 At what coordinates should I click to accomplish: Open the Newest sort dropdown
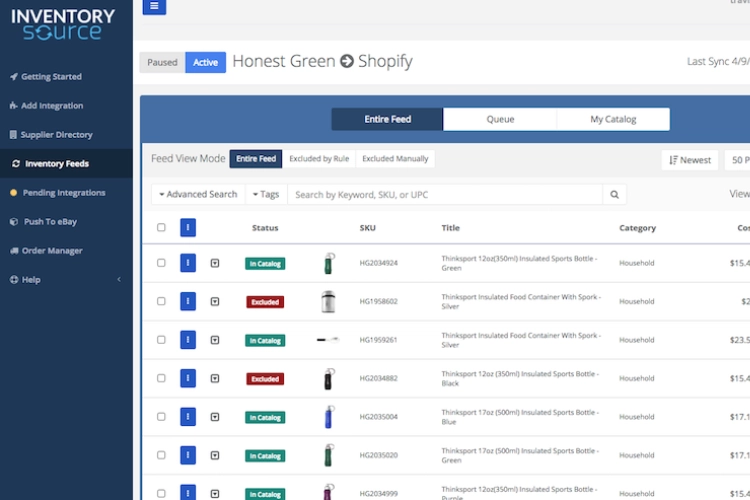click(690, 160)
